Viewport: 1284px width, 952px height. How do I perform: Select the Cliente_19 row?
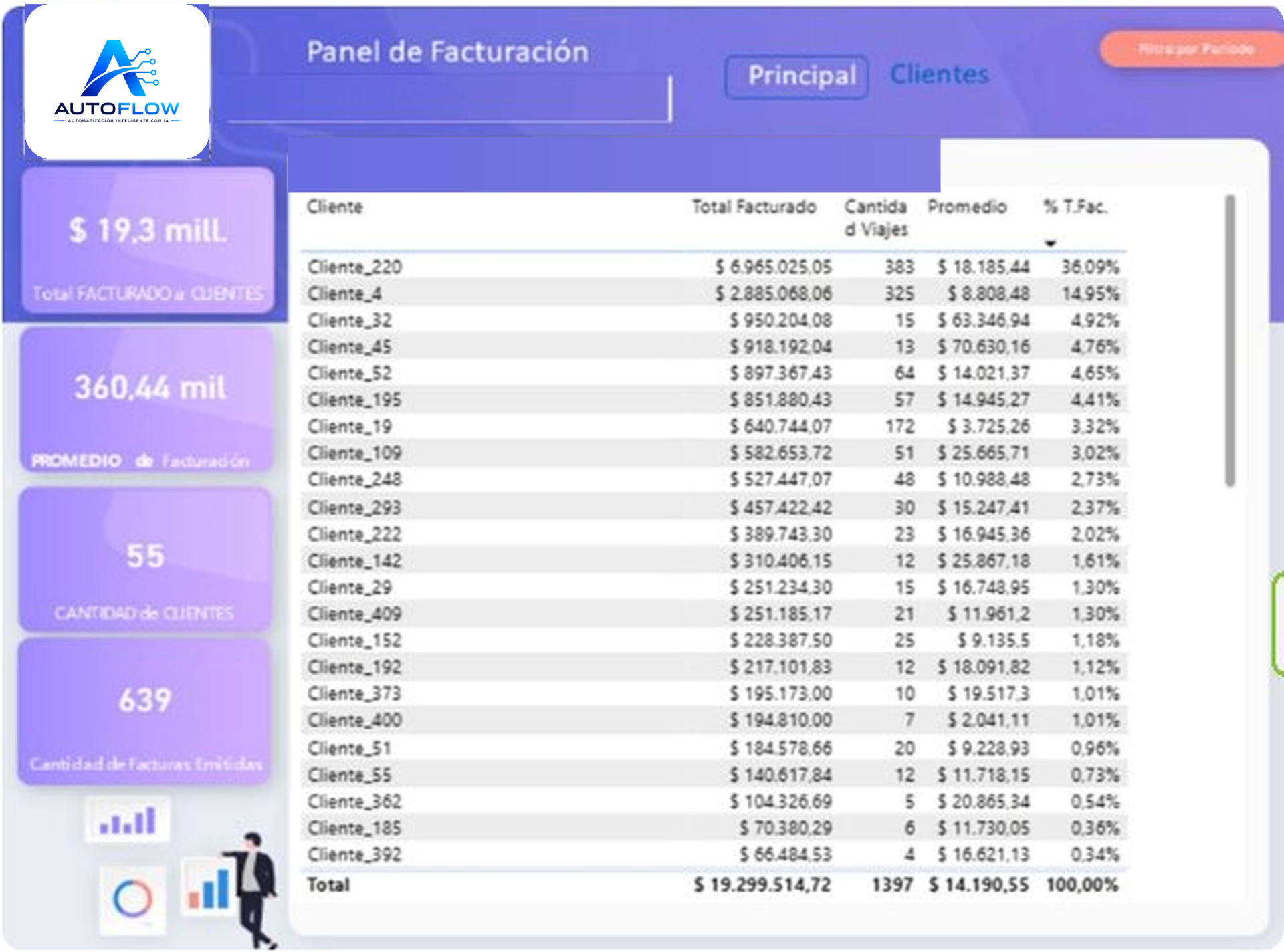[x=714, y=426]
